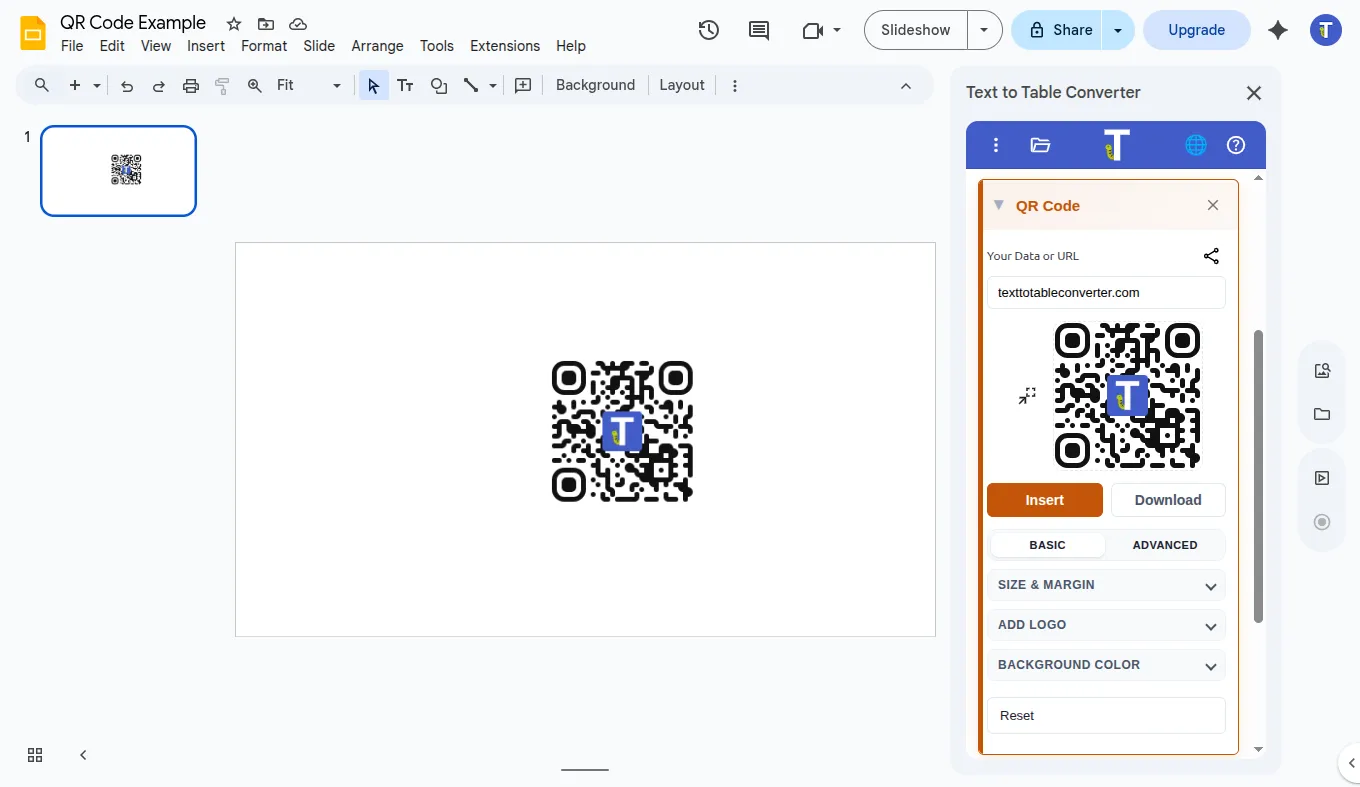Image resolution: width=1360 pixels, height=787 pixels.
Task: Select the Text box tool
Action: click(405, 85)
